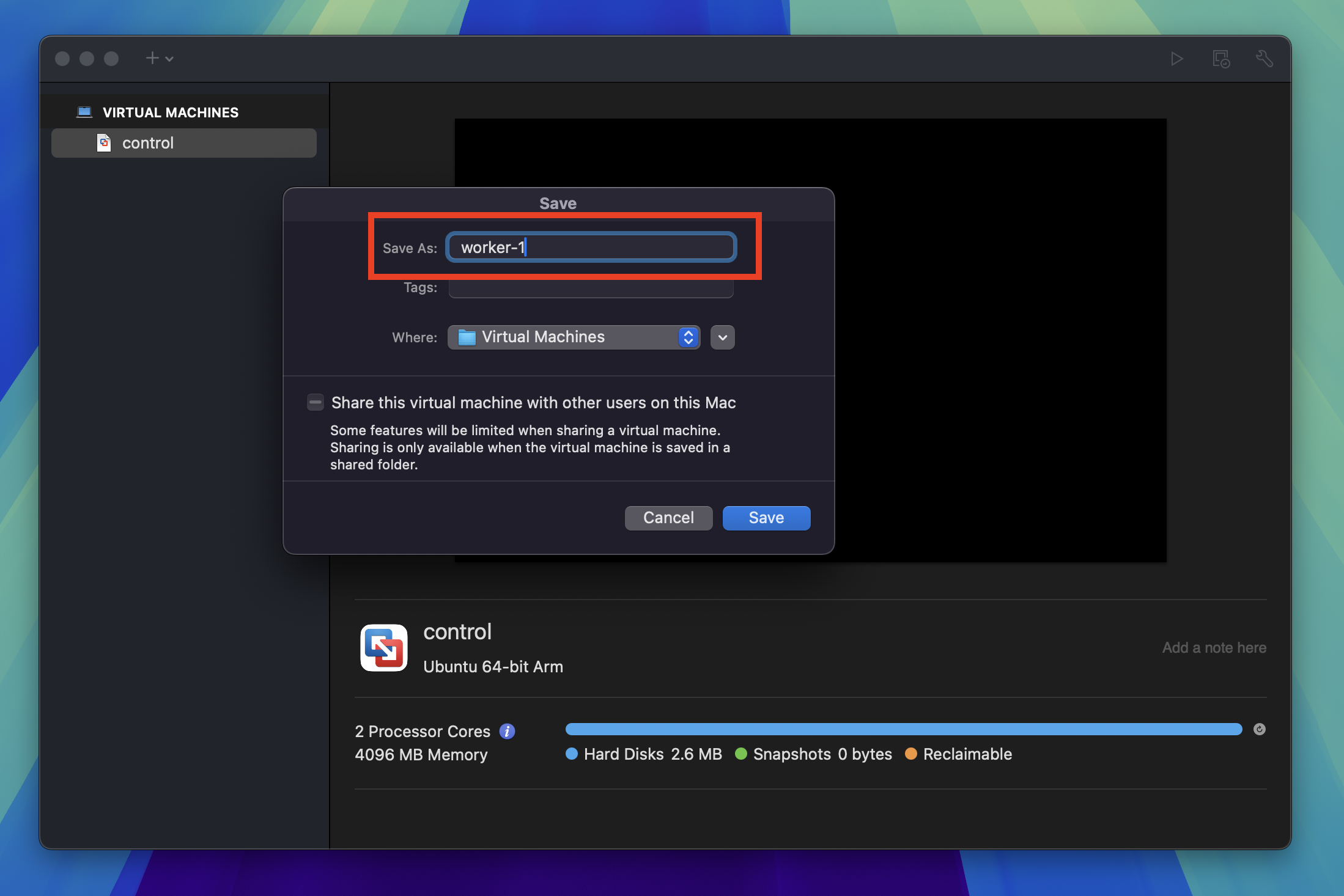Click the Play start-VM toolbar icon
The image size is (1344, 896).
[1176, 59]
